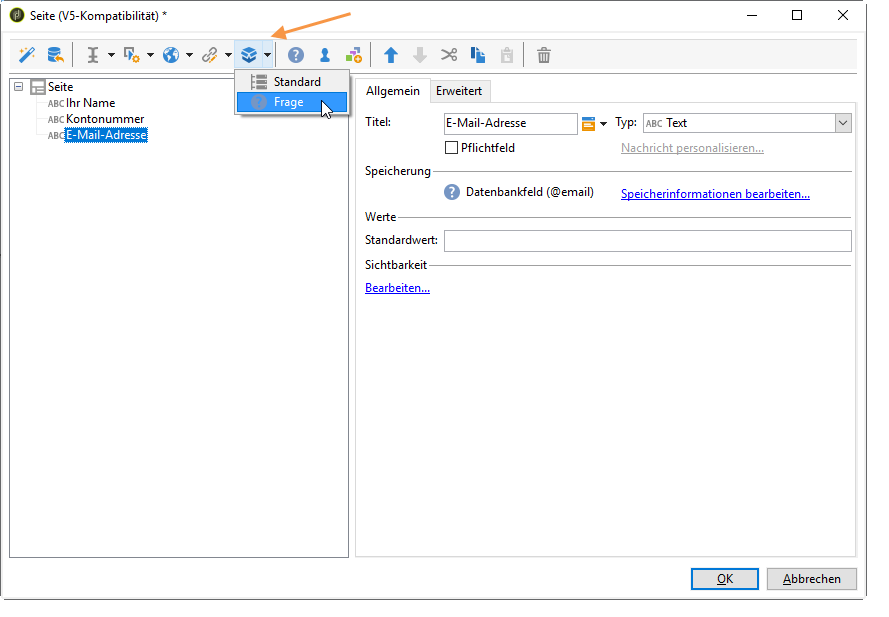Viewport: 889px width, 617px height.
Task: Toggle the Pflichtfeld checkbox
Action: click(x=451, y=148)
